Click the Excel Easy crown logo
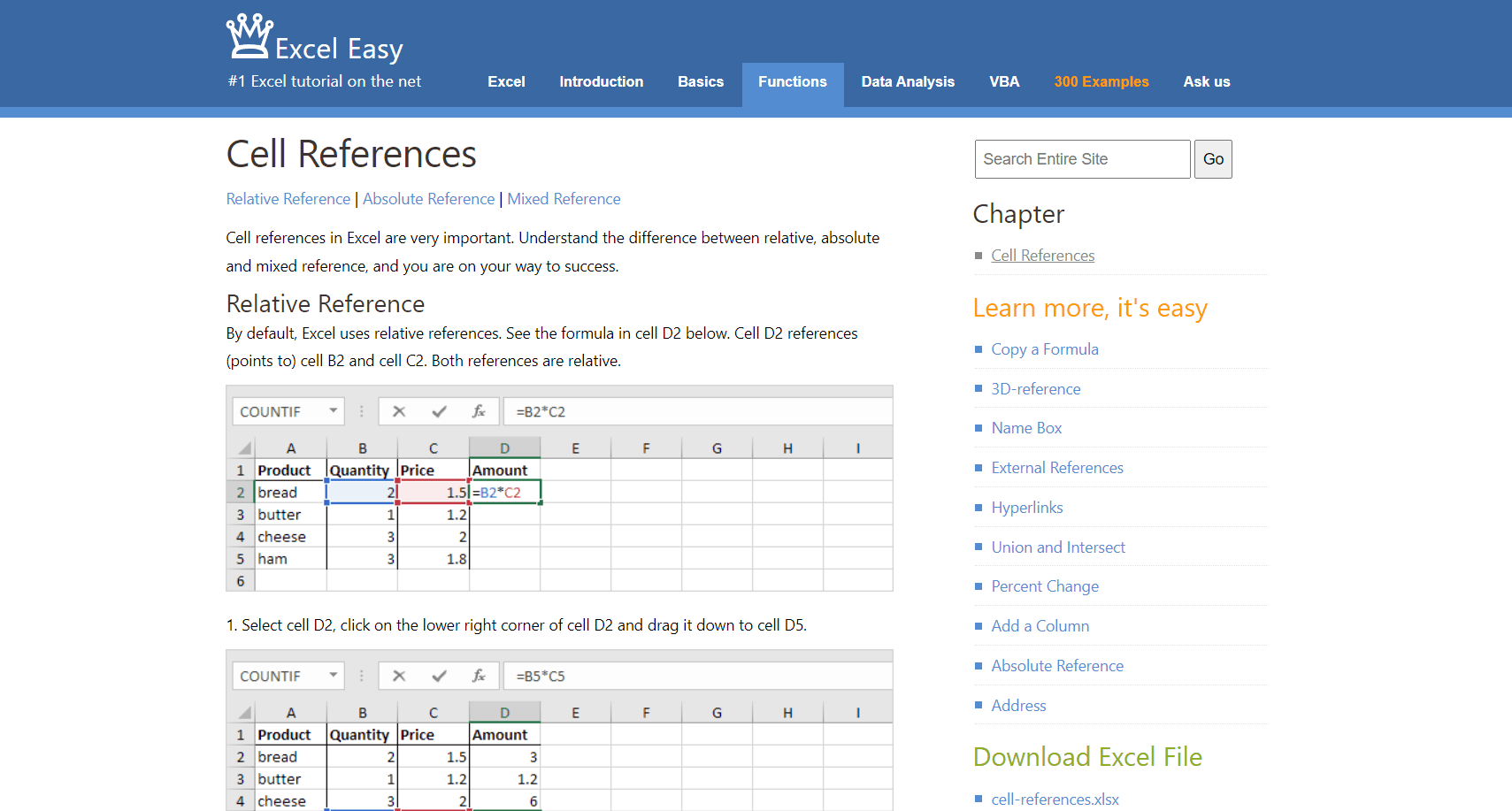The image size is (1512, 811). pyautogui.click(x=249, y=36)
